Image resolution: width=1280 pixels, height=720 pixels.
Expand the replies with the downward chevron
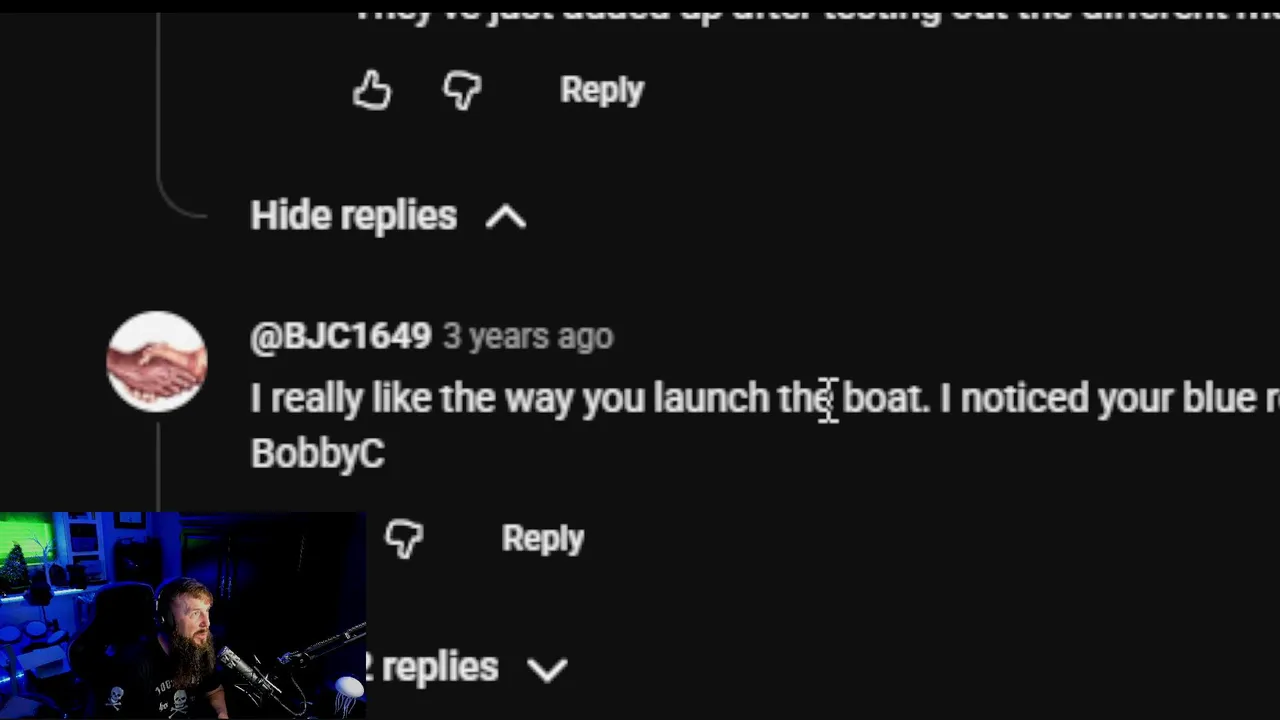548,669
